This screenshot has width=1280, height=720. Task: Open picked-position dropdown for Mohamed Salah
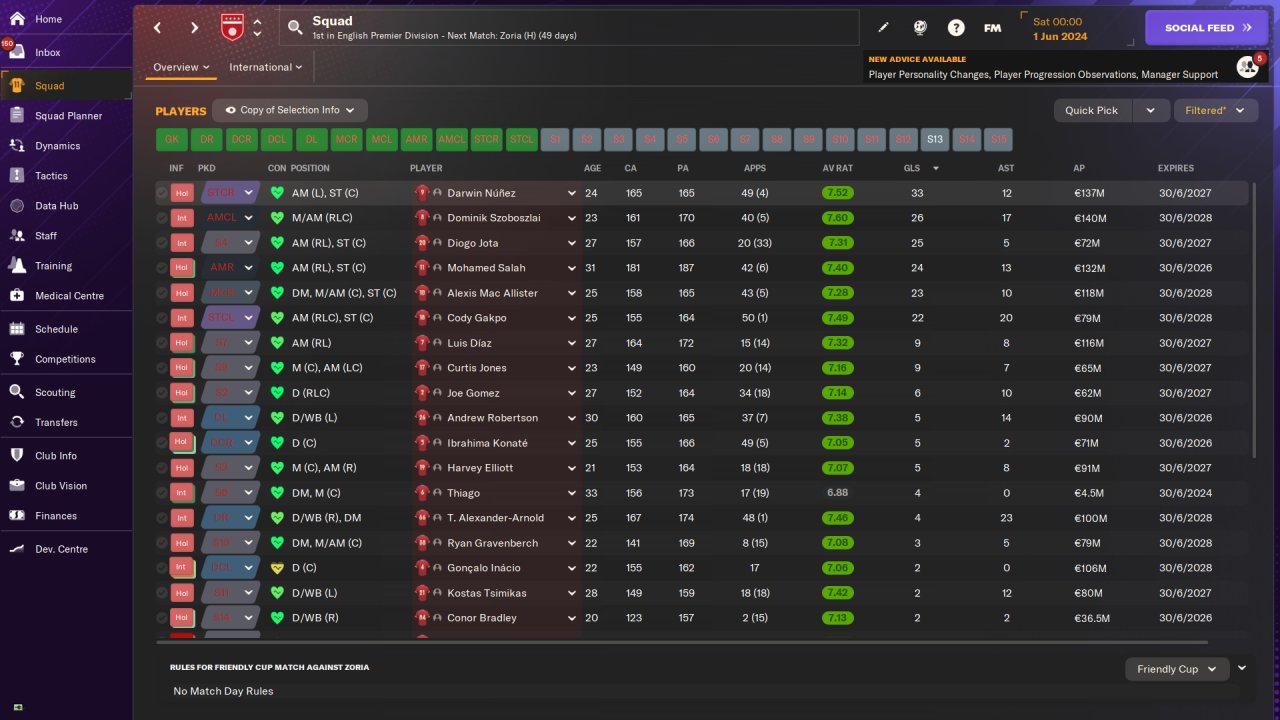pyautogui.click(x=249, y=268)
